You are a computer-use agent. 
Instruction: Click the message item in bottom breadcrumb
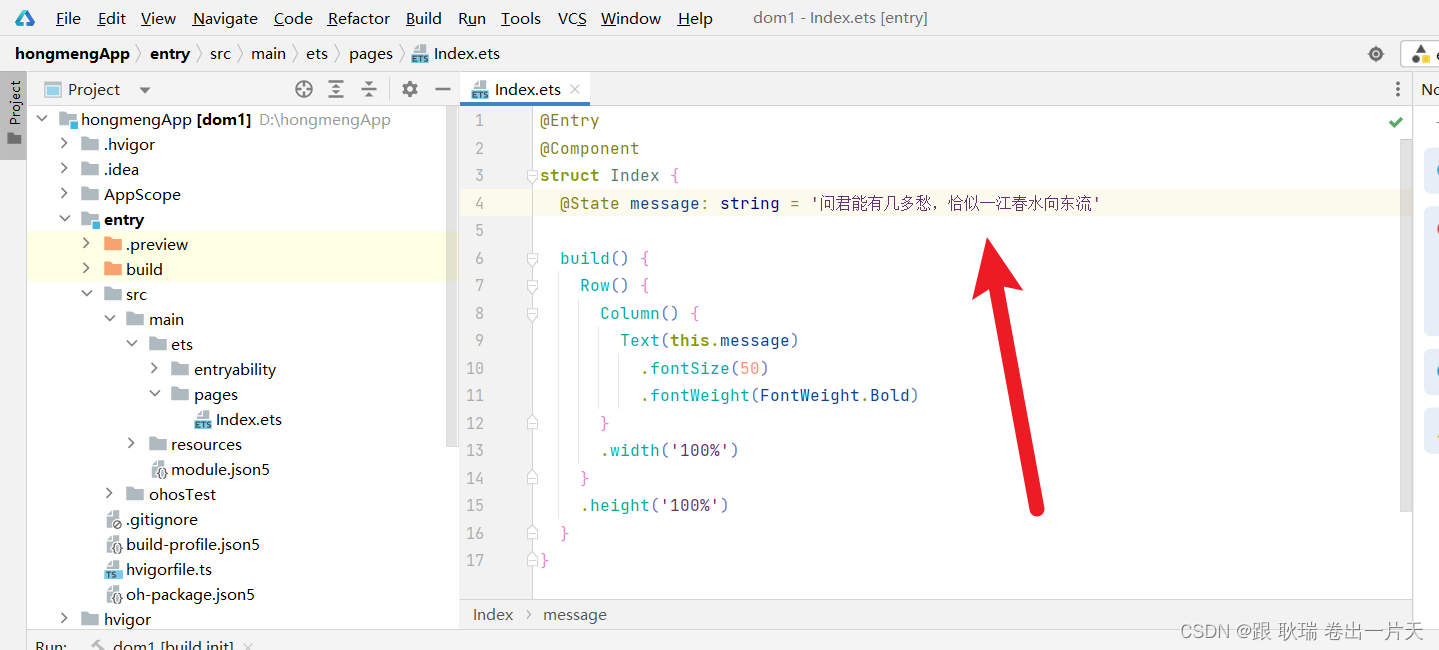(x=575, y=614)
